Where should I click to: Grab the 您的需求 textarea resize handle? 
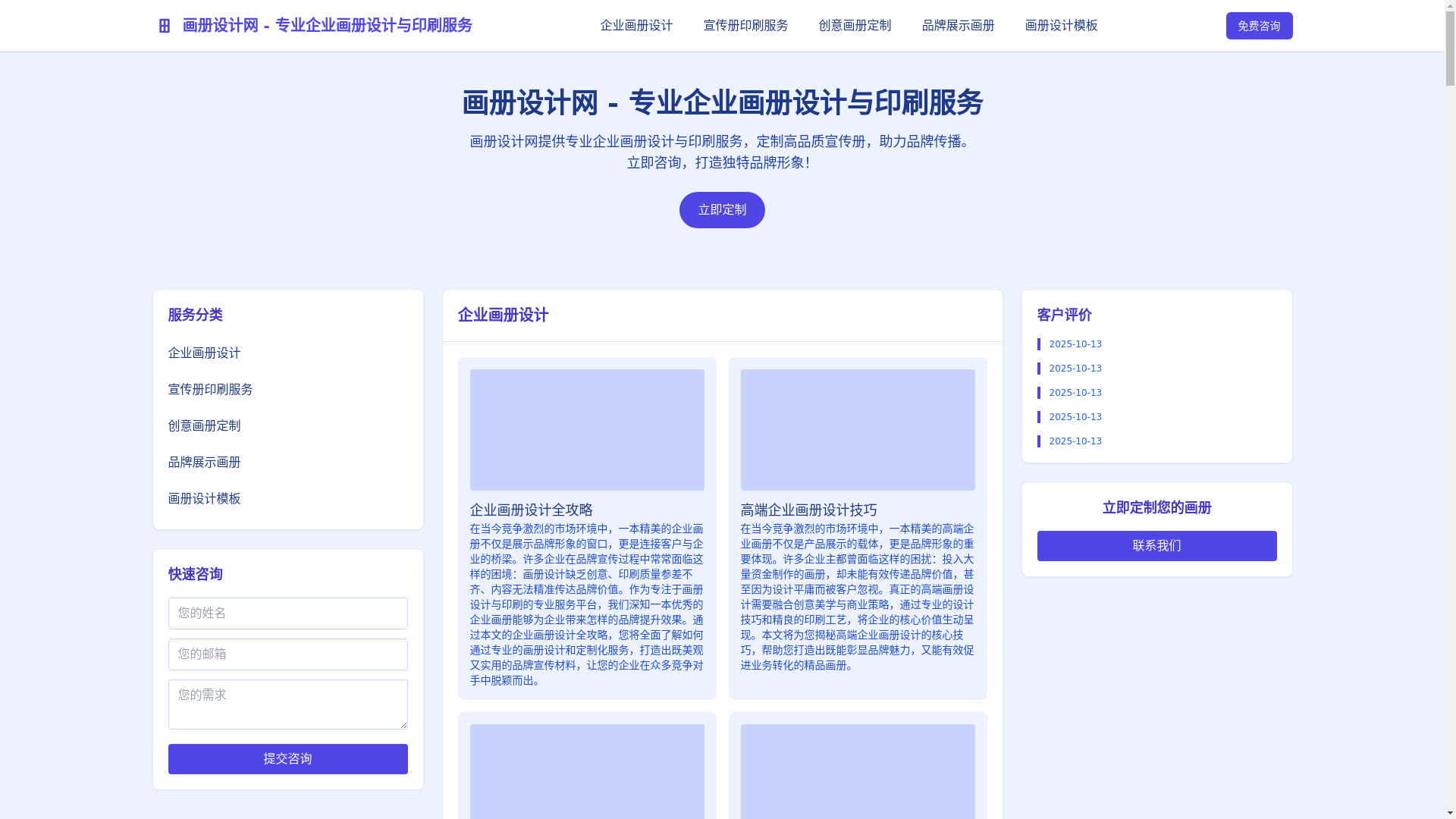(x=403, y=726)
